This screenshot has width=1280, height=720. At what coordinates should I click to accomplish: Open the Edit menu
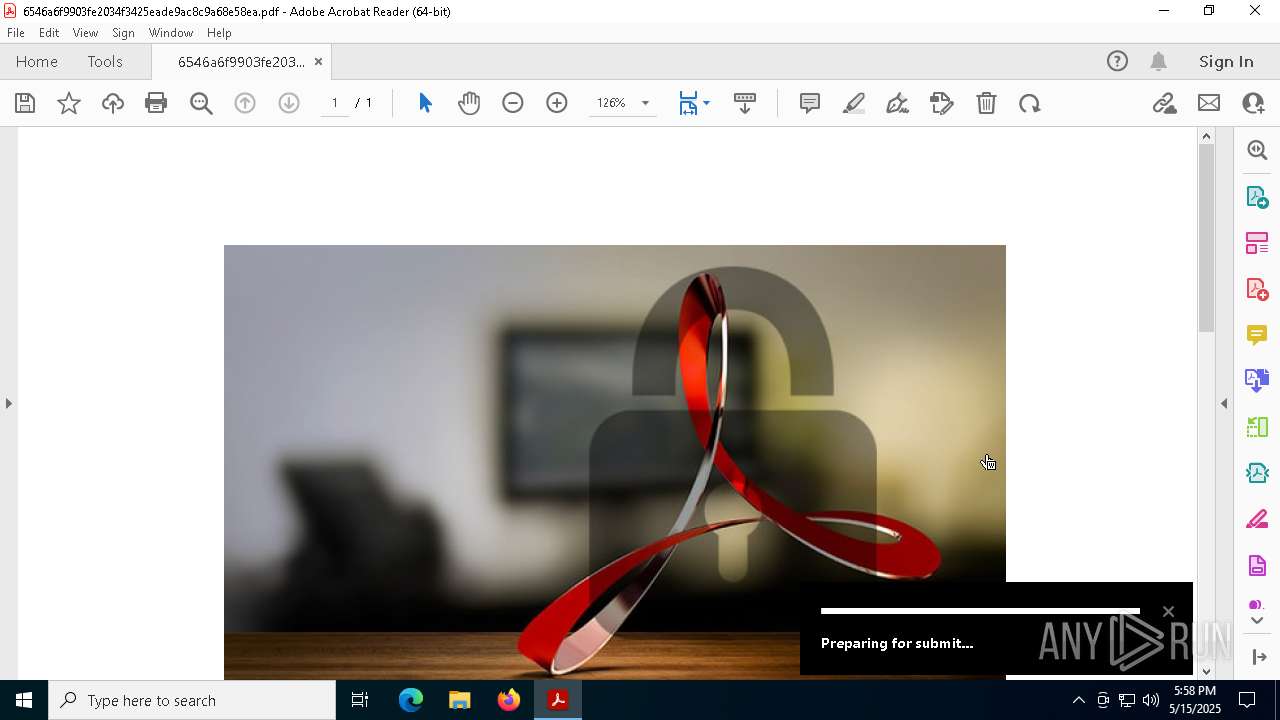(49, 33)
